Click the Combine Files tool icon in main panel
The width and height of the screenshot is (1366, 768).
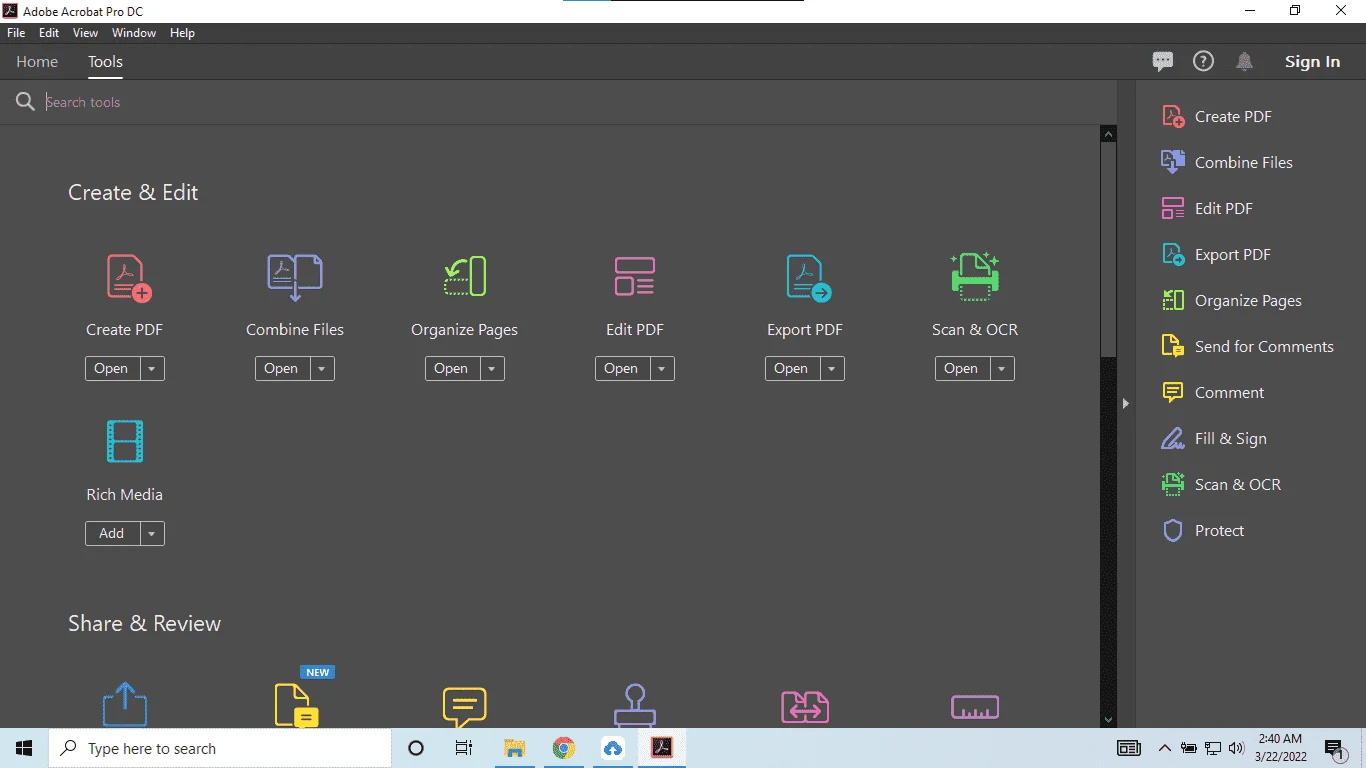point(295,278)
